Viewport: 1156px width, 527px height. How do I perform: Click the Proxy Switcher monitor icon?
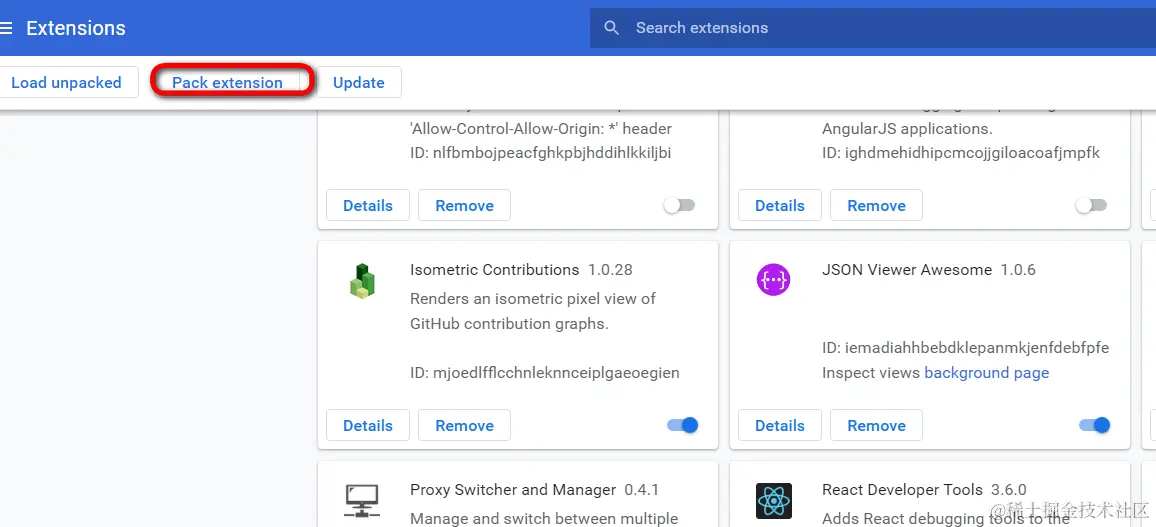point(362,500)
